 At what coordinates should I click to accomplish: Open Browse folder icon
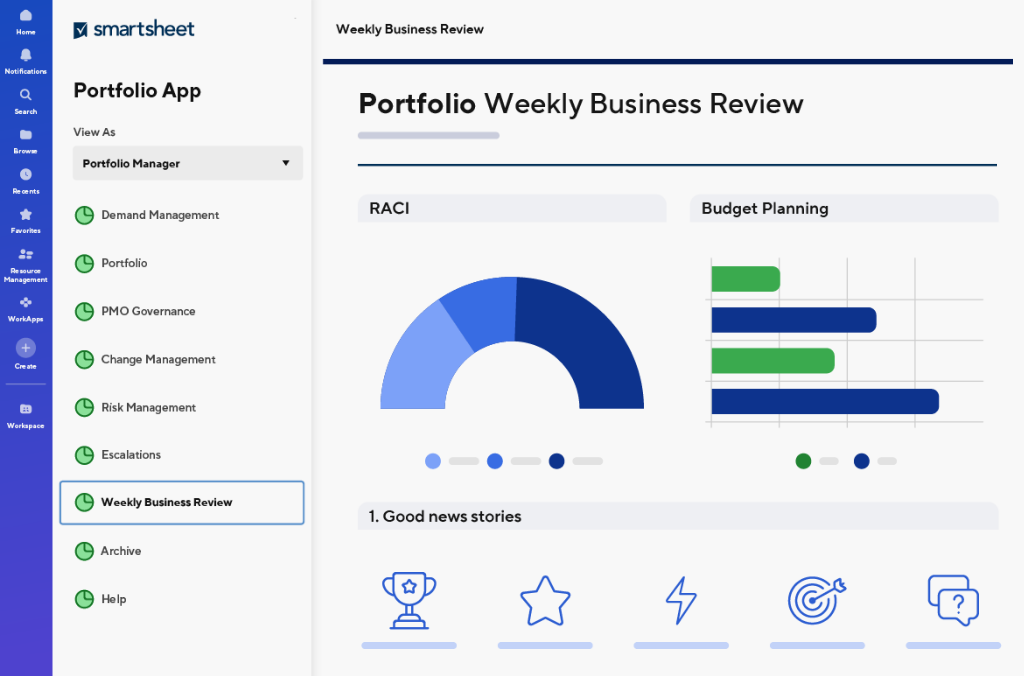(25, 135)
